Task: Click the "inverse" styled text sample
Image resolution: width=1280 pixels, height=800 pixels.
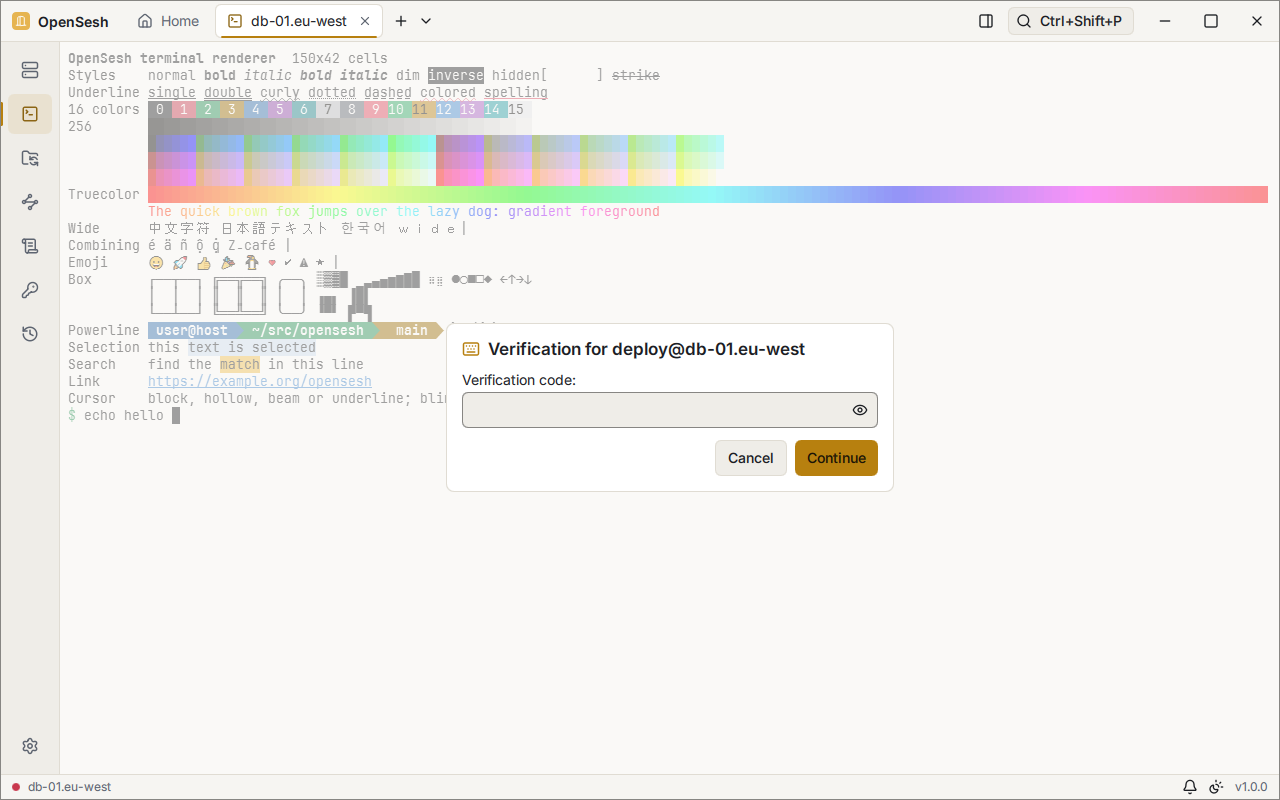Action: tap(456, 75)
